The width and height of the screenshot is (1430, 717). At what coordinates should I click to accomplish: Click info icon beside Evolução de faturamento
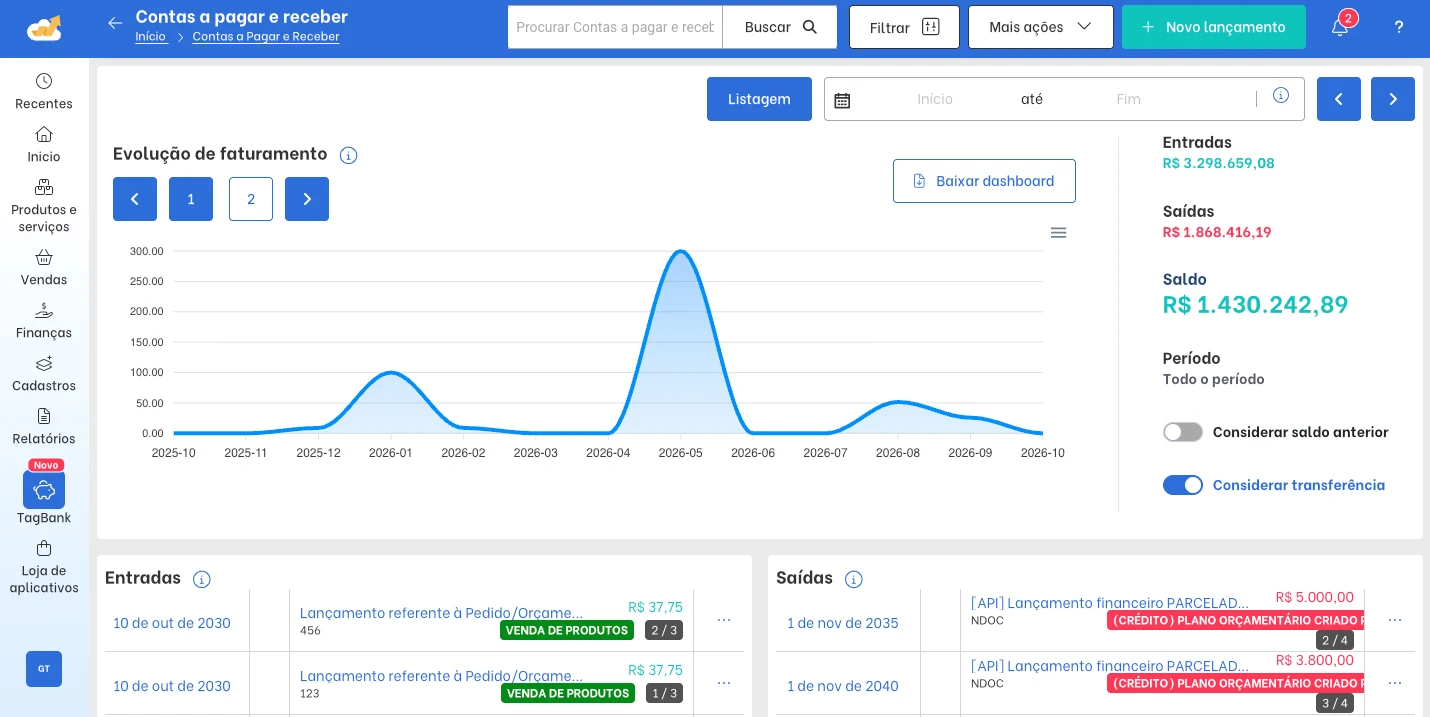tap(349, 155)
